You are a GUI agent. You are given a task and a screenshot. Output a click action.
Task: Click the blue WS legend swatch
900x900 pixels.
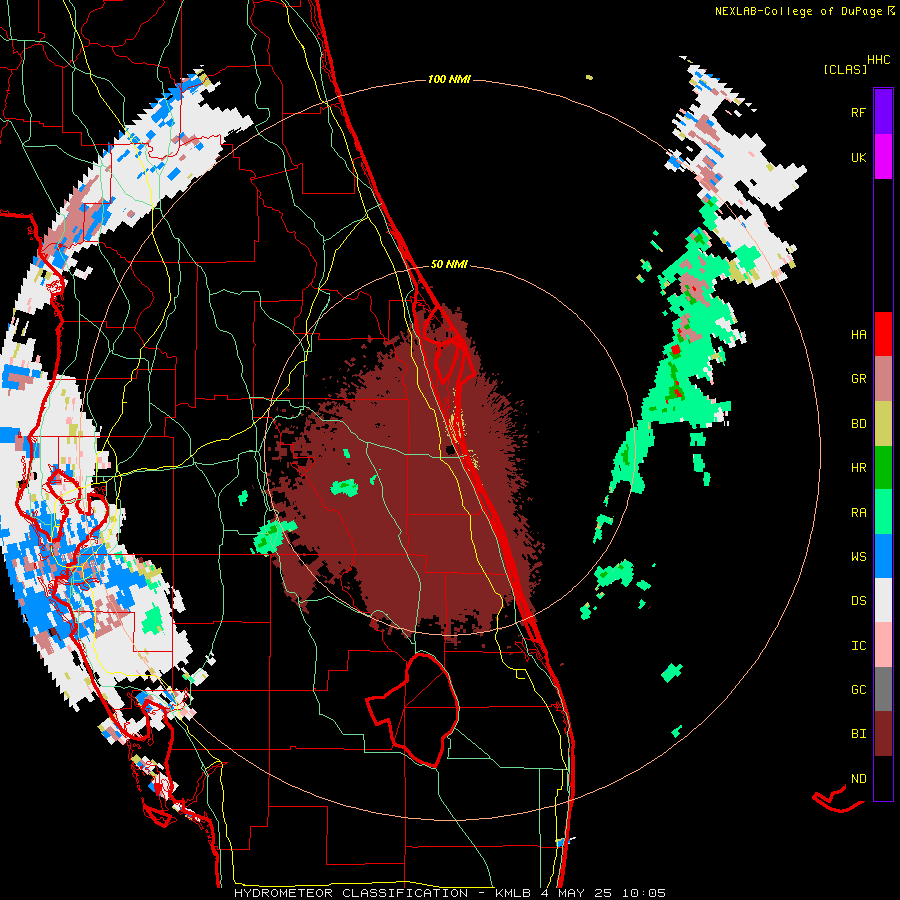pyautogui.click(x=883, y=556)
